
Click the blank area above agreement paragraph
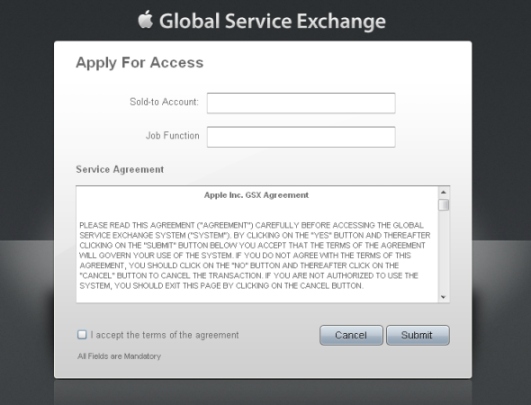(256, 210)
